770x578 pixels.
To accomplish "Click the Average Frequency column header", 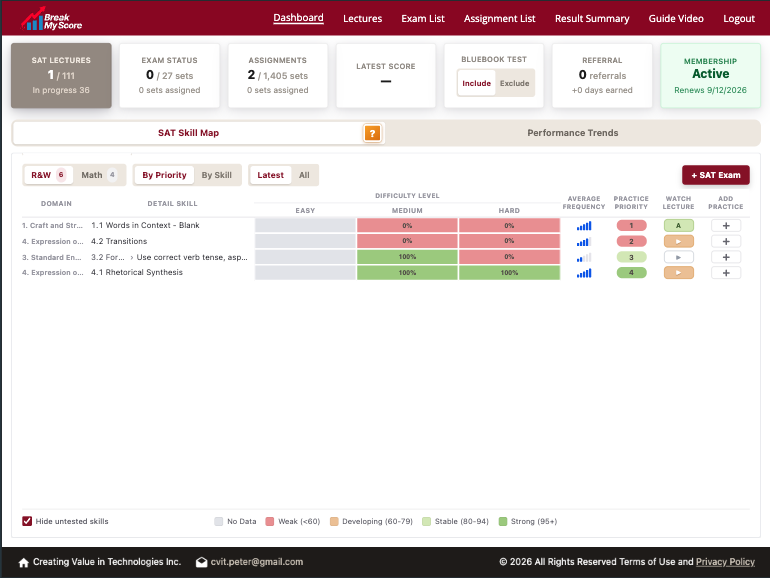I will (x=584, y=203).
